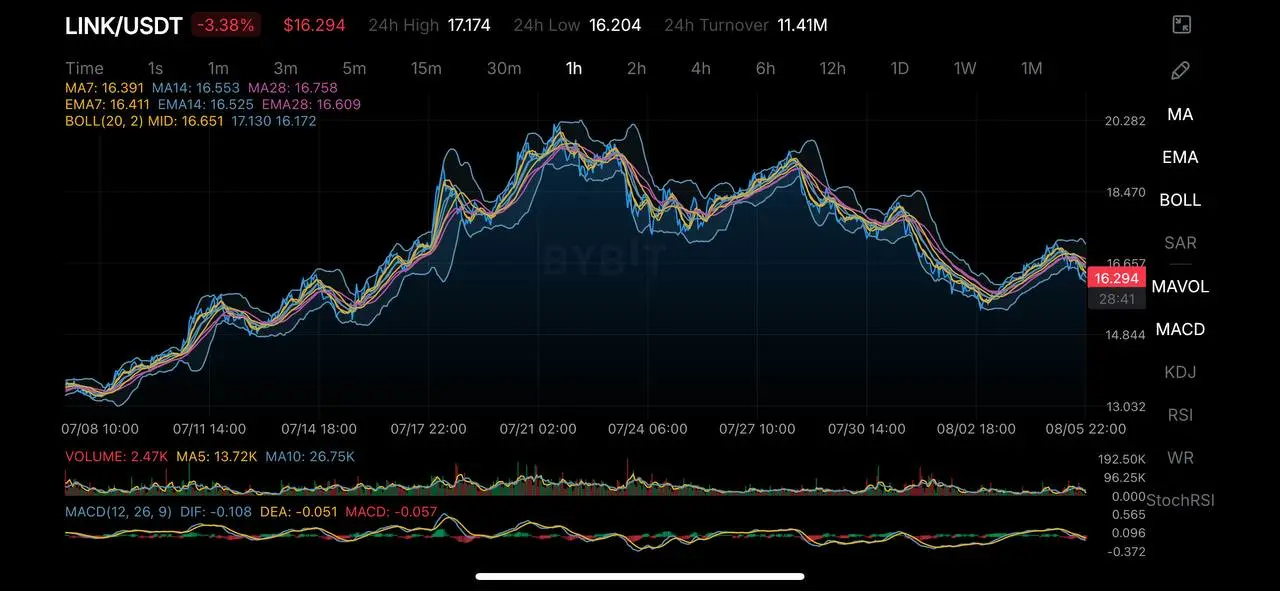Switch to the 6h interval

click(x=765, y=68)
